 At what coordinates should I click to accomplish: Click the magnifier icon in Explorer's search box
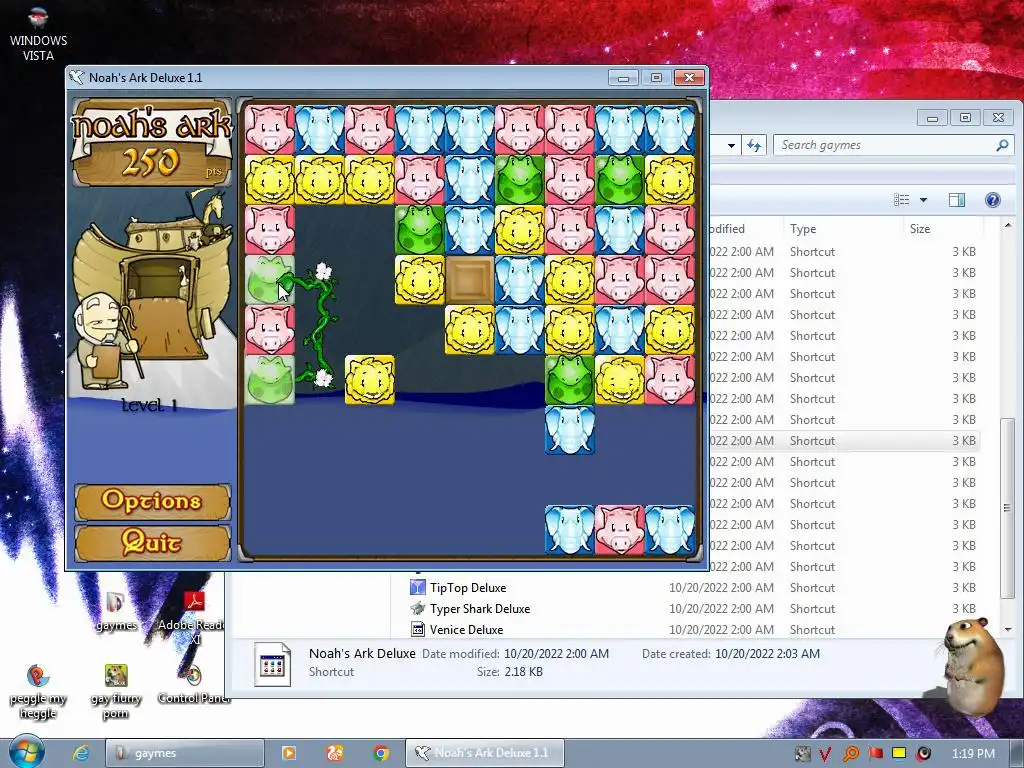tap(1002, 145)
